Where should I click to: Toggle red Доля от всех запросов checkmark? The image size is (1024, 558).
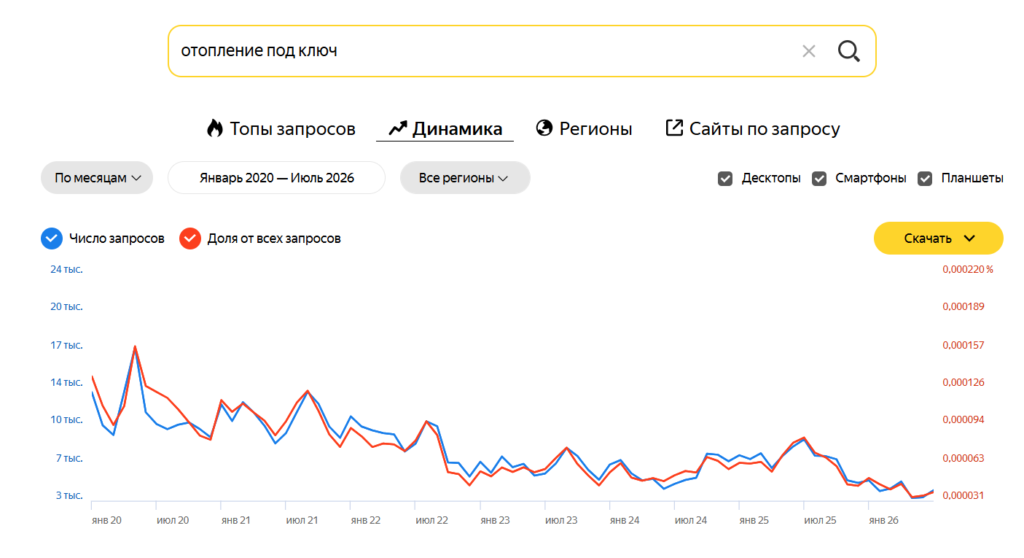pos(190,238)
